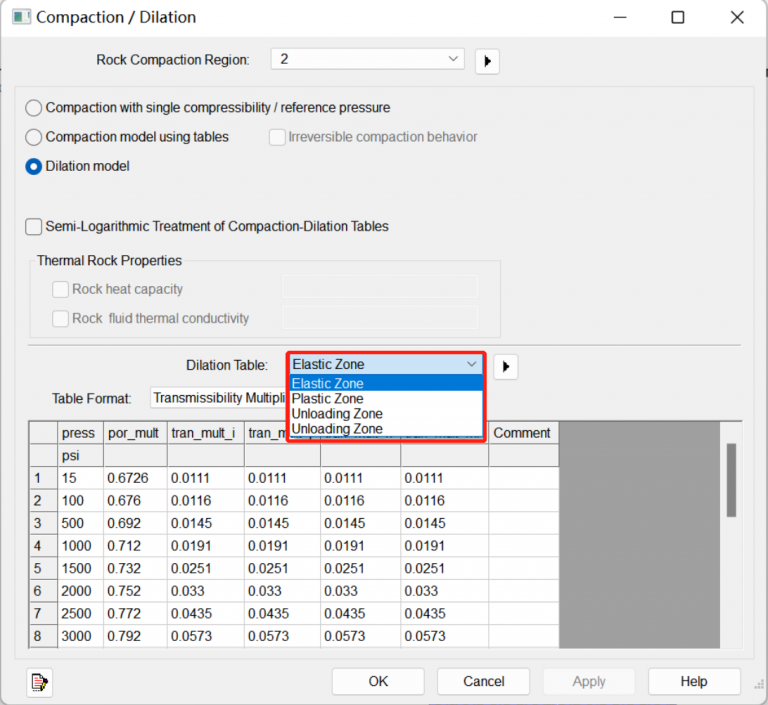Click the notes icon at bottom left
Screen dimensions: 768x705
(x=39, y=682)
